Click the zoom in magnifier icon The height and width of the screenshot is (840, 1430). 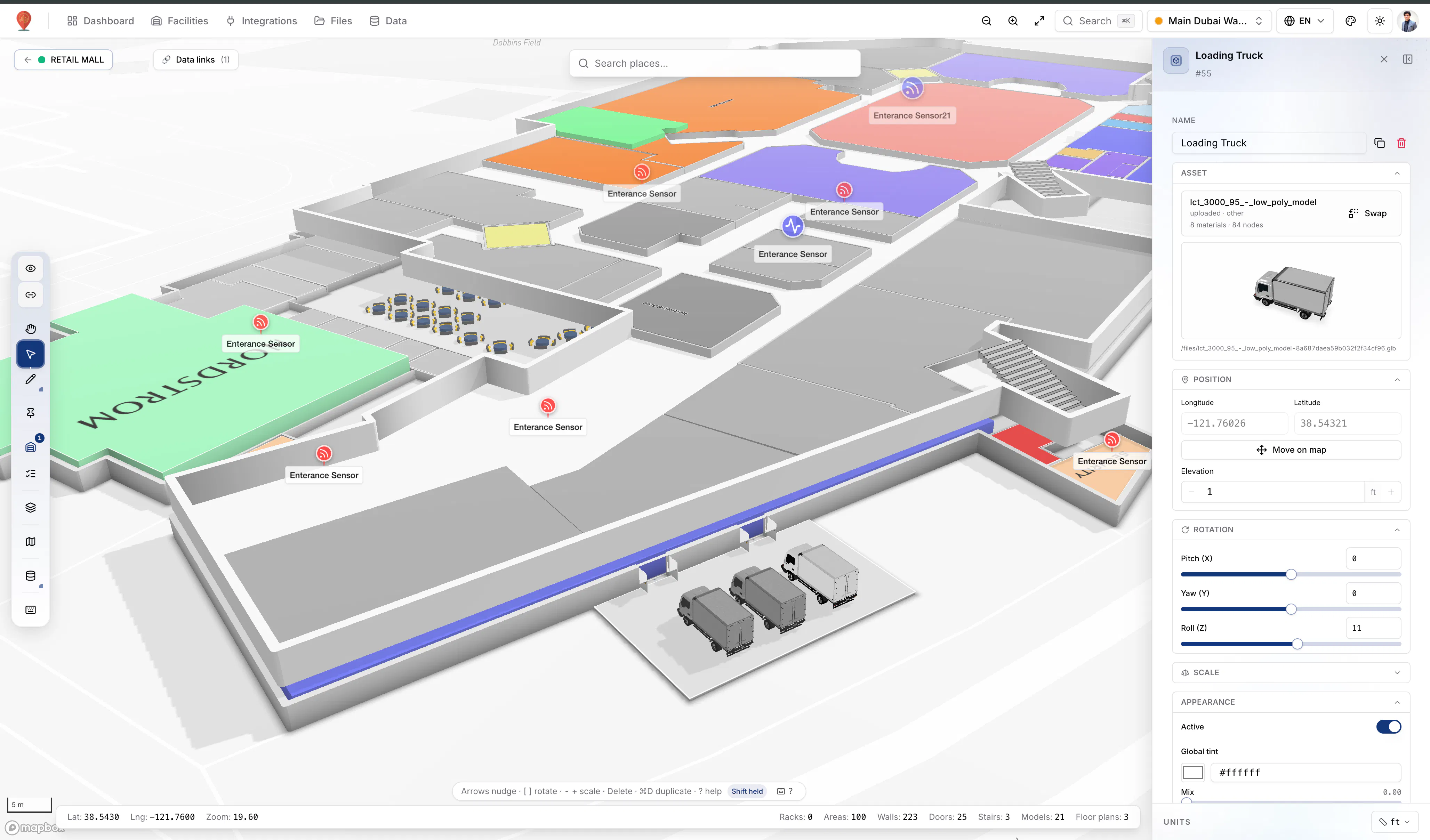tap(1013, 21)
